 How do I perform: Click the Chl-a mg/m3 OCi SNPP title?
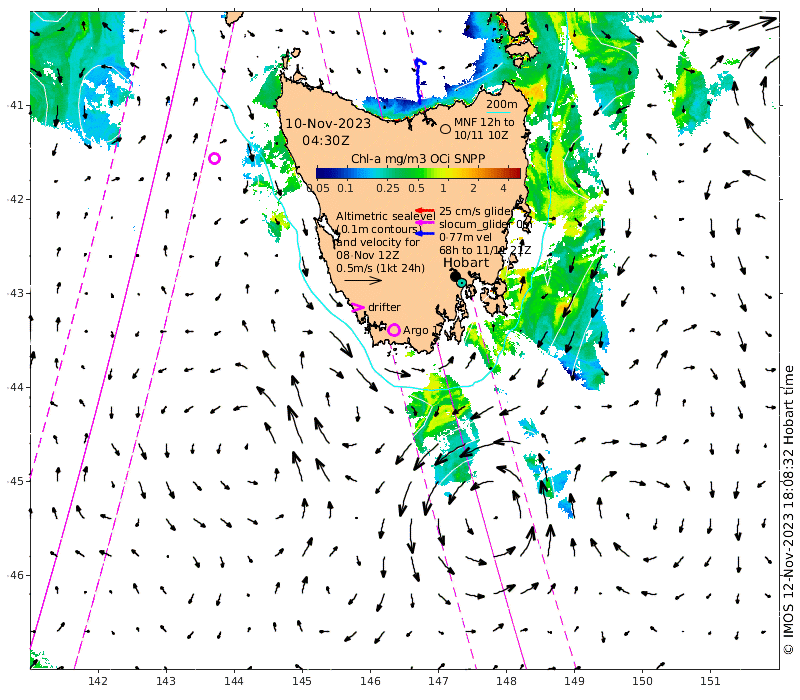[418, 159]
